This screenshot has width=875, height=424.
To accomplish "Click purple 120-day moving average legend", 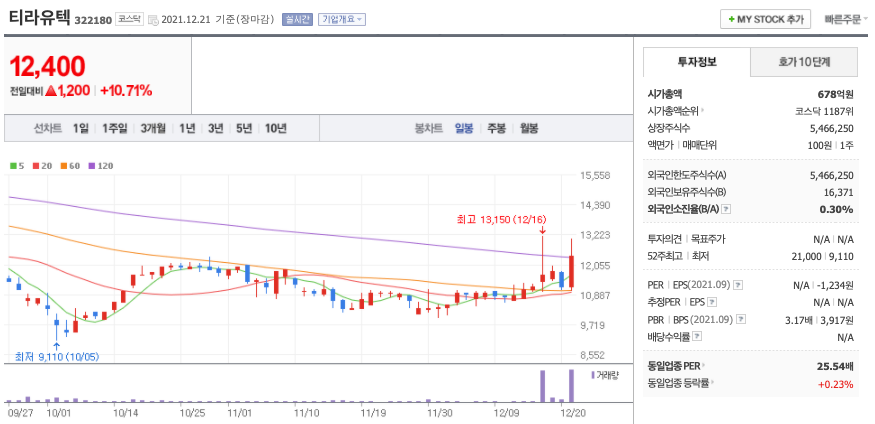I will [100, 166].
